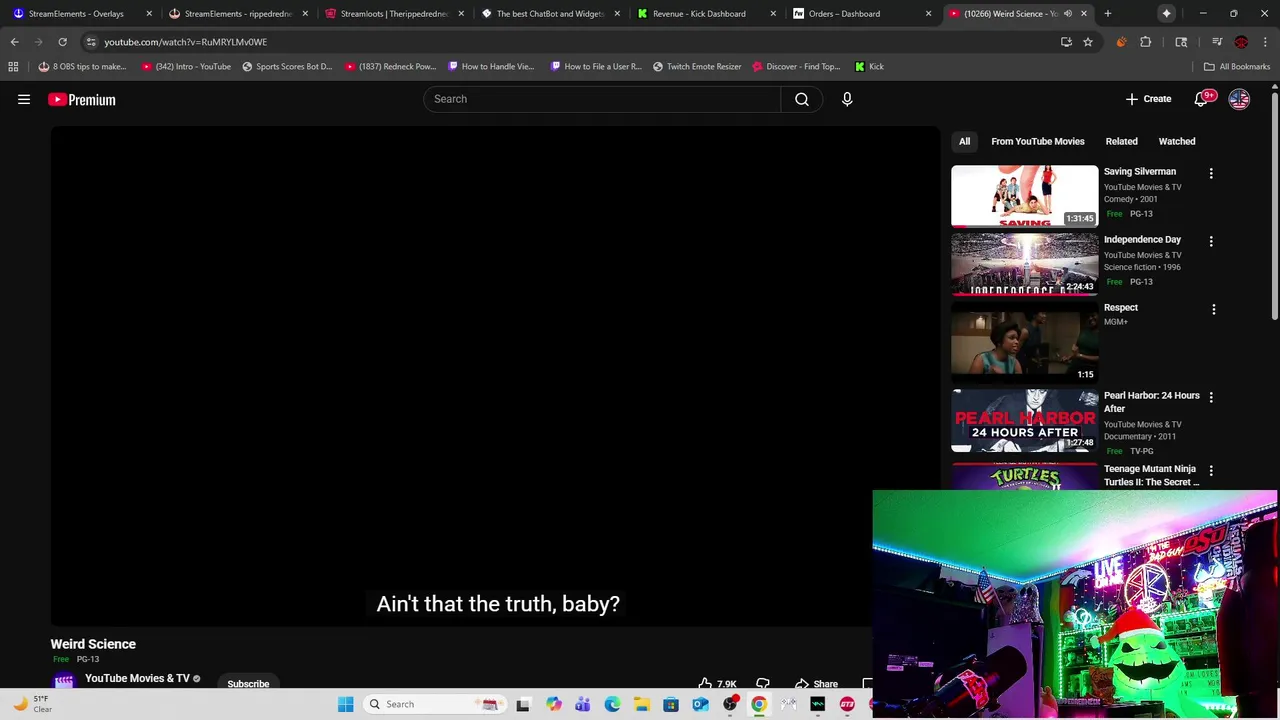Activate voice search microphone

point(847,99)
